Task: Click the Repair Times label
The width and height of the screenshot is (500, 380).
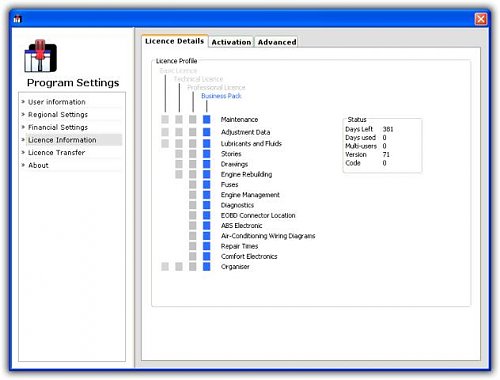Action: [x=239, y=246]
